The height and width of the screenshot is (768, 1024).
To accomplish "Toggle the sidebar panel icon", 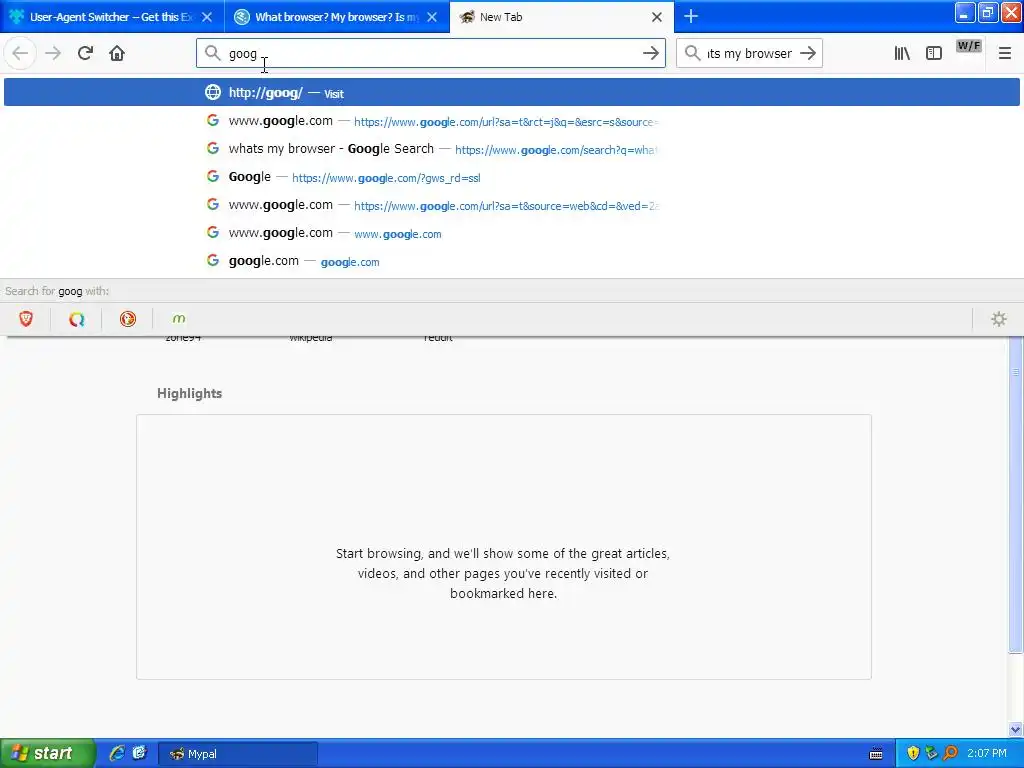I will coord(934,53).
